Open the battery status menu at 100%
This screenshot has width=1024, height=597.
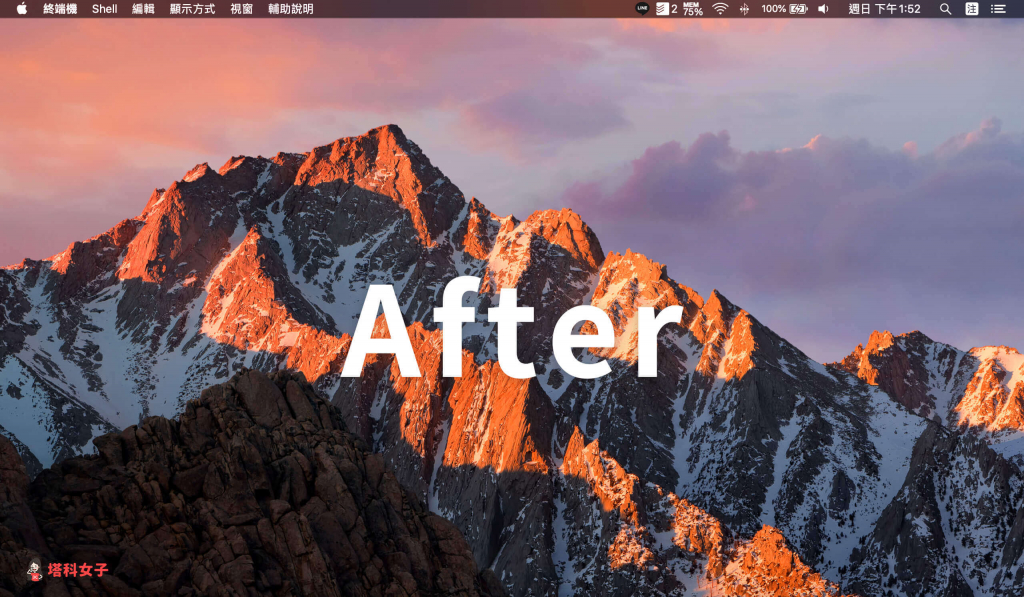click(x=784, y=8)
